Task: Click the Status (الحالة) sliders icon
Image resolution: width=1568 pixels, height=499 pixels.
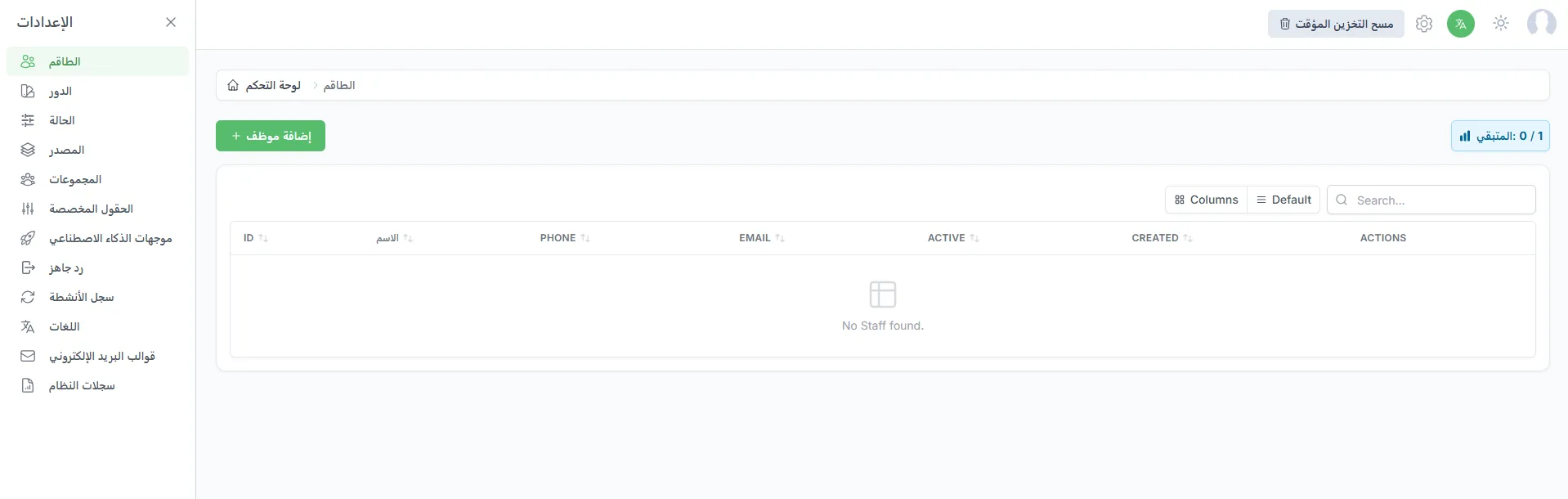Action: (x=28, y=120)
